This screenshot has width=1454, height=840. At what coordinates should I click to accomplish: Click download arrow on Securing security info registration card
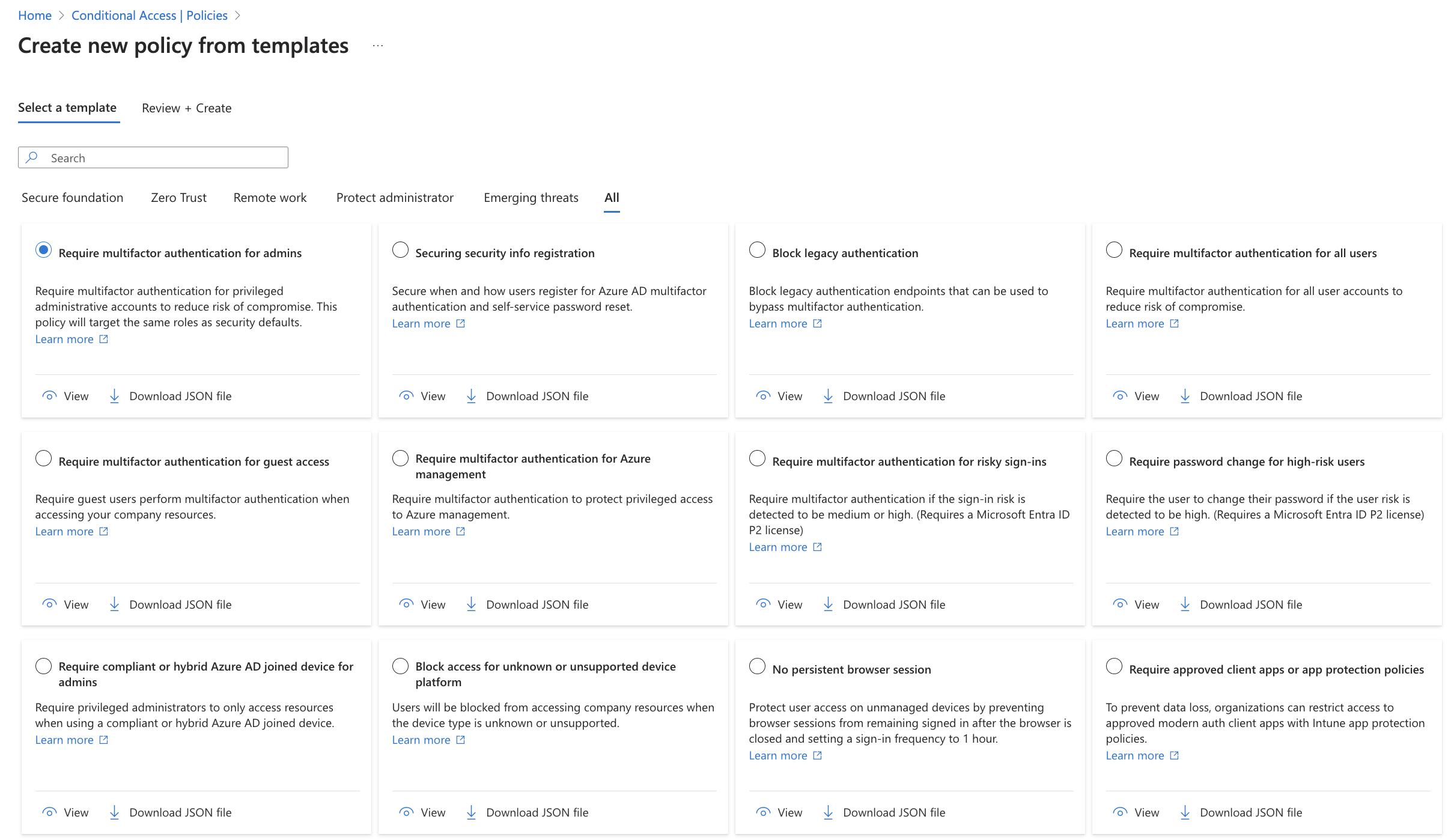[471, 396]
